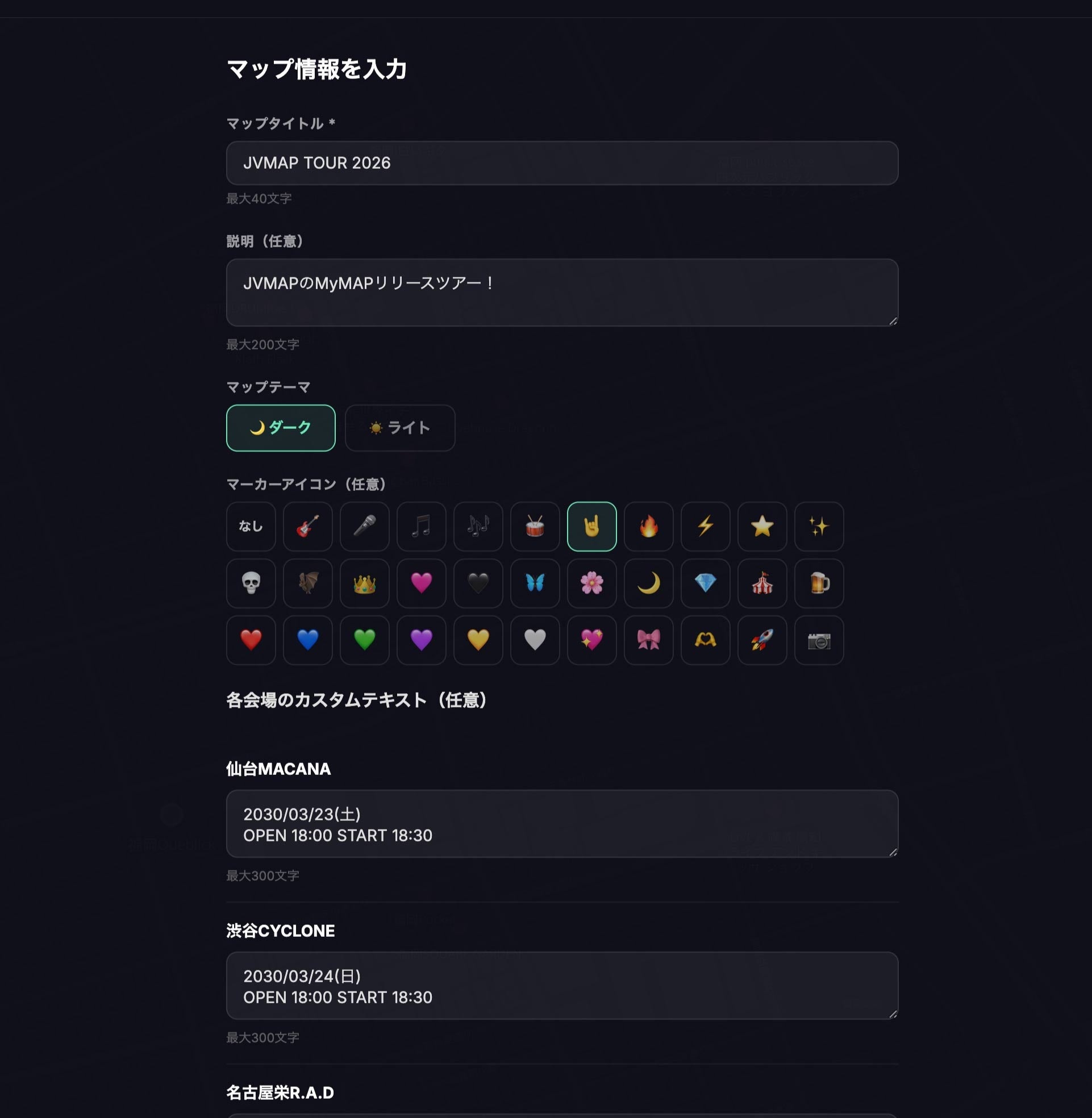Pick the crown marker icon

click(x=364, y=583)
